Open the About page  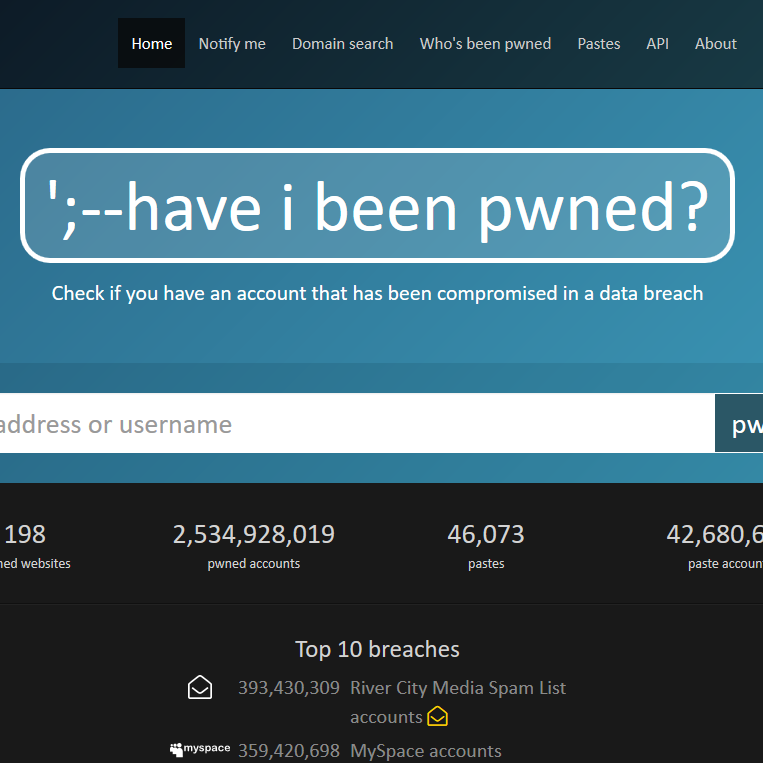pyautogui.click(x=715, y=44)
